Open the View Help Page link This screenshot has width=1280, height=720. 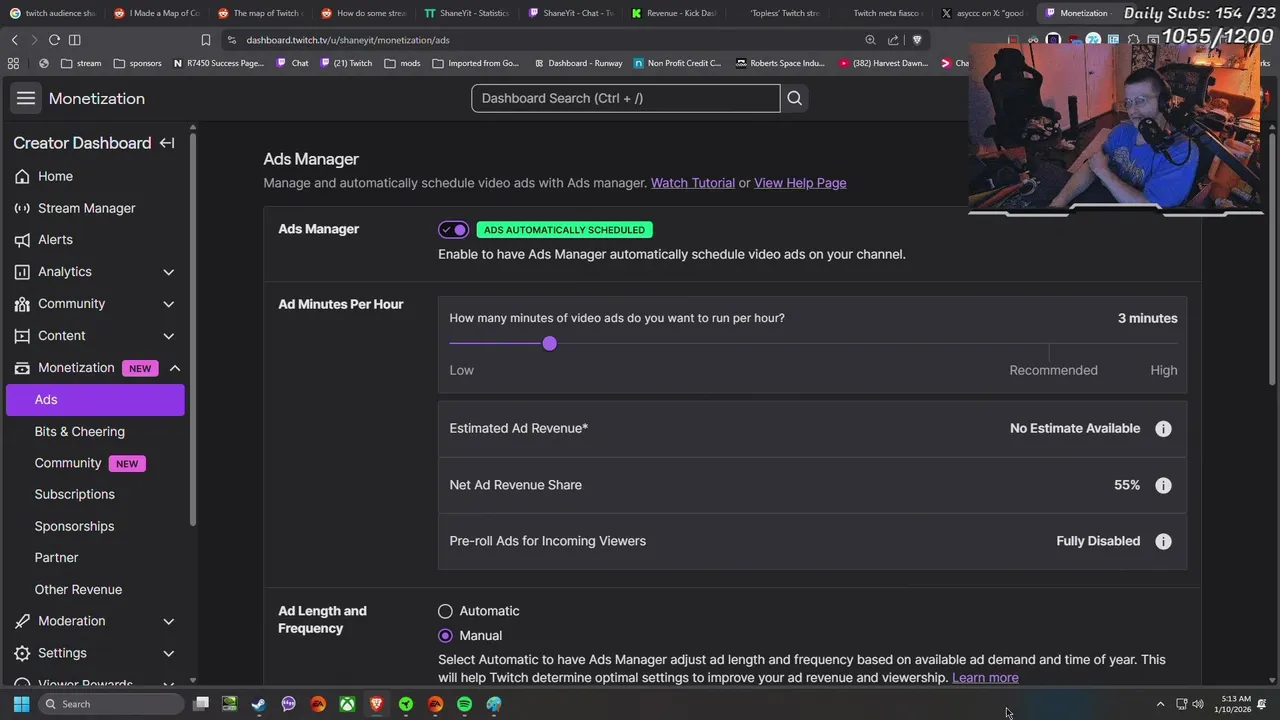coord(800,183)
